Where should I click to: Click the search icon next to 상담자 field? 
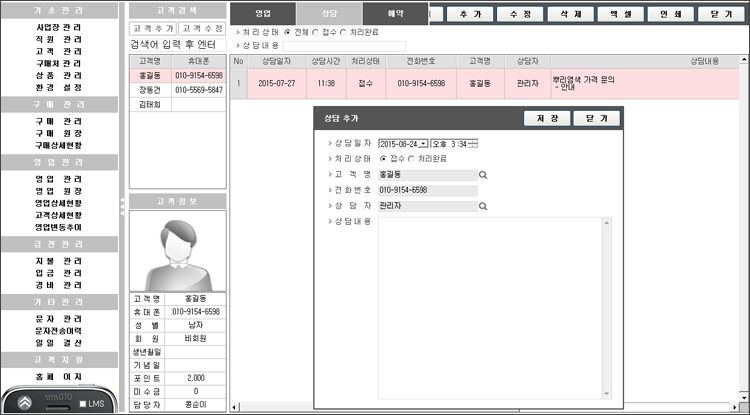484,207
